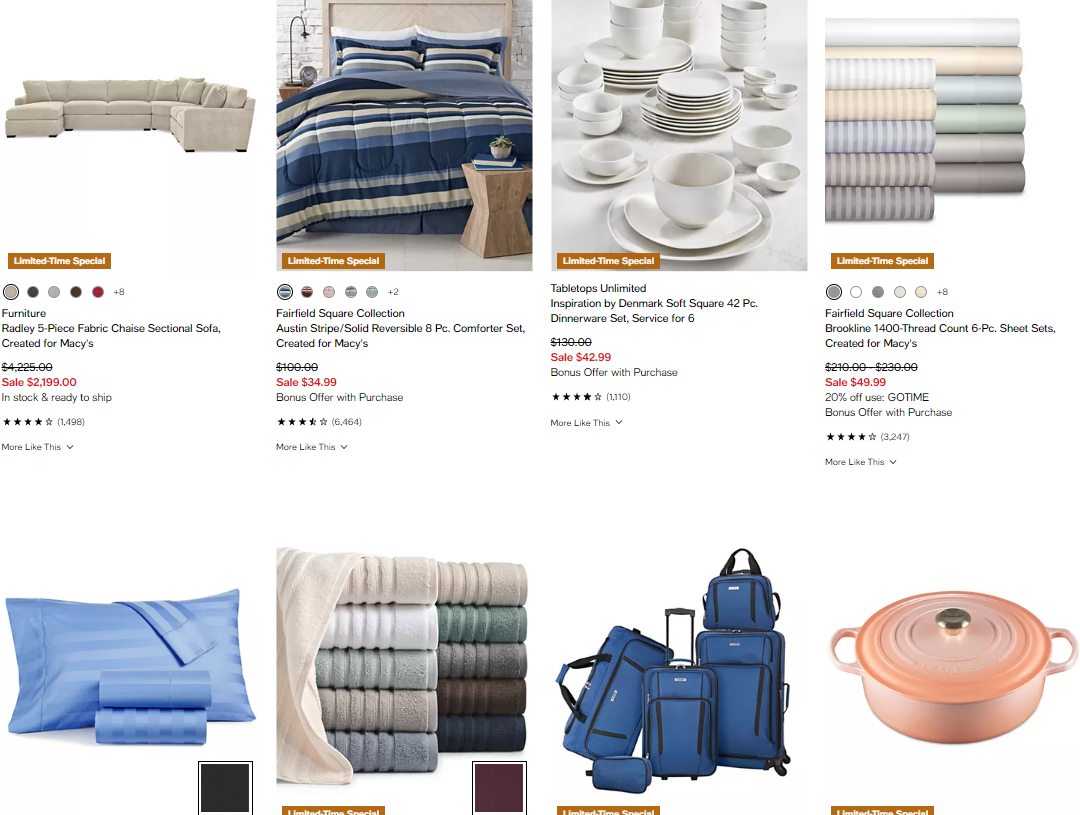Viewport: 1080px width, 815px height.
Task: Expand More Like This under Austin comforter set
Action: pos(312,447)
